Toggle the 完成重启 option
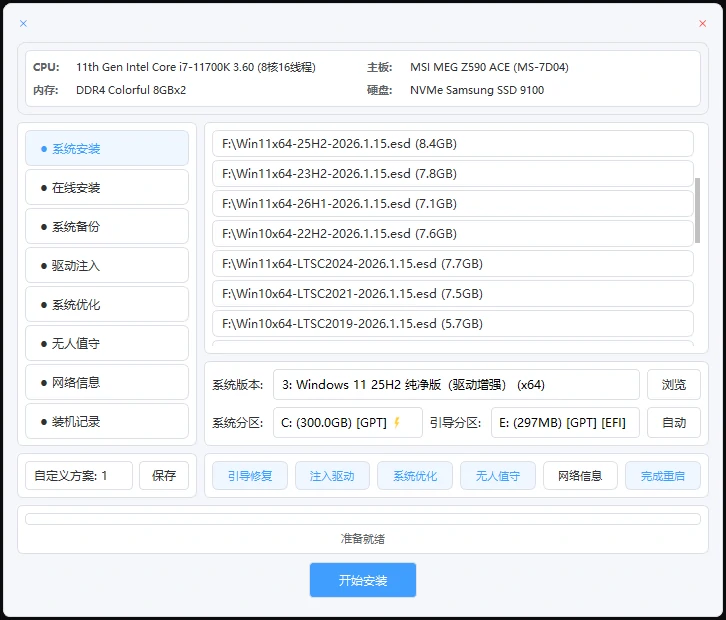The height and width of the screenshot is (620, 726). 663,476
